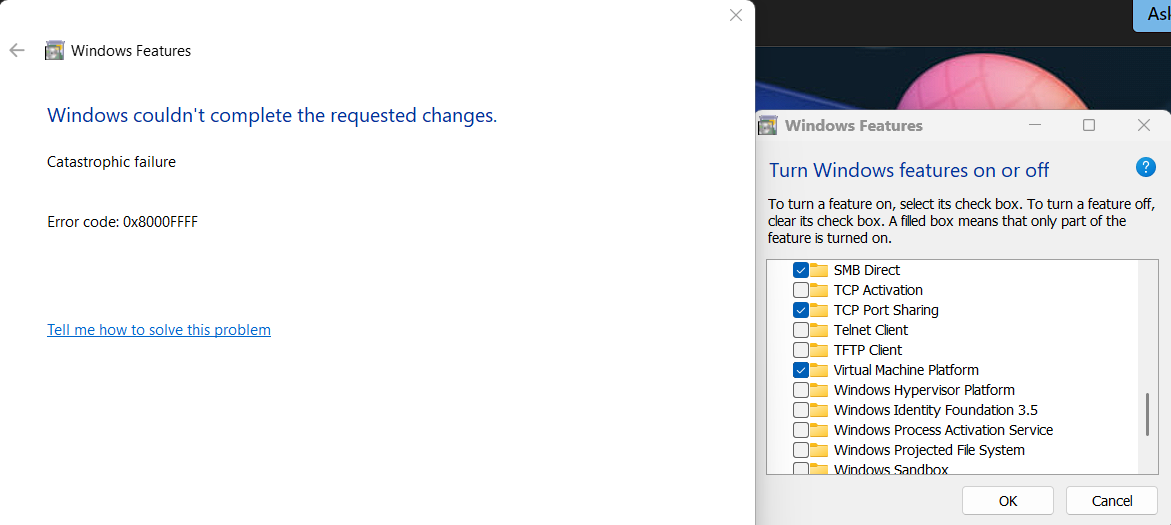Screen dimensions: 1171x525
Task: Select the TFTP Client label
Action: [868, 350]
